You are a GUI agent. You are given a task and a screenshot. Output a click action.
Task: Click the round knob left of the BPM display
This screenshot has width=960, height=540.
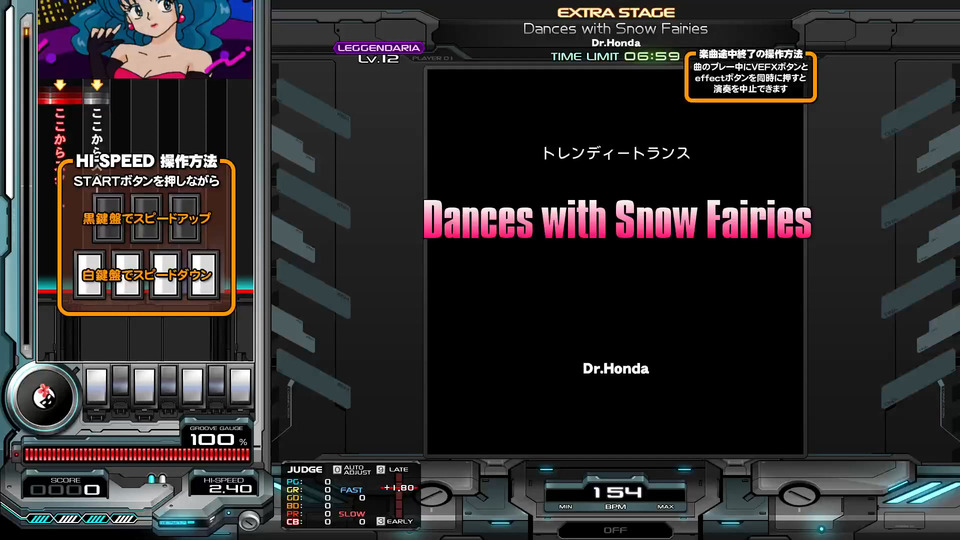click(433, 495)
